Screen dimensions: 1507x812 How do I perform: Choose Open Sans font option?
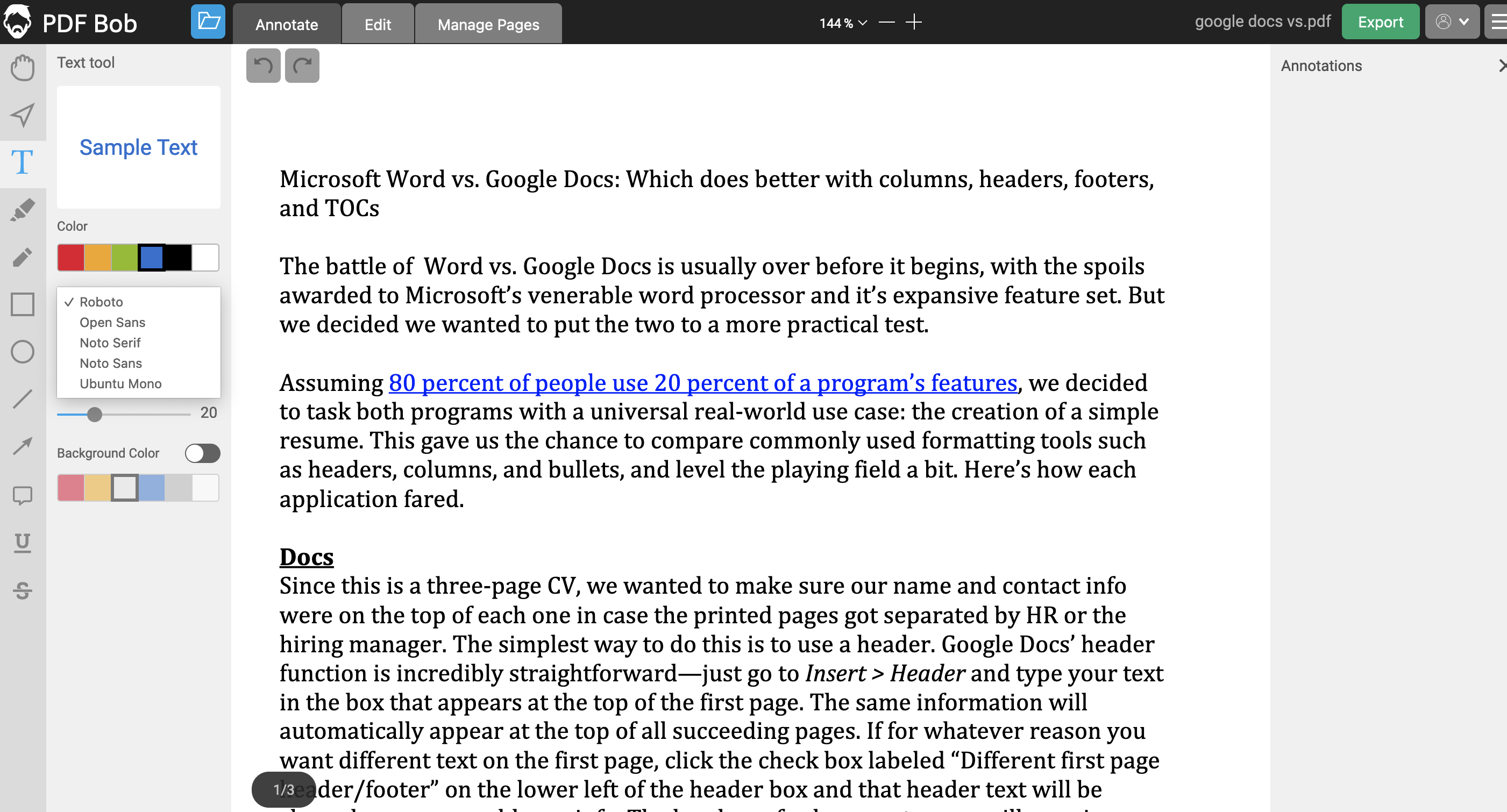click(x=139, y=322)
